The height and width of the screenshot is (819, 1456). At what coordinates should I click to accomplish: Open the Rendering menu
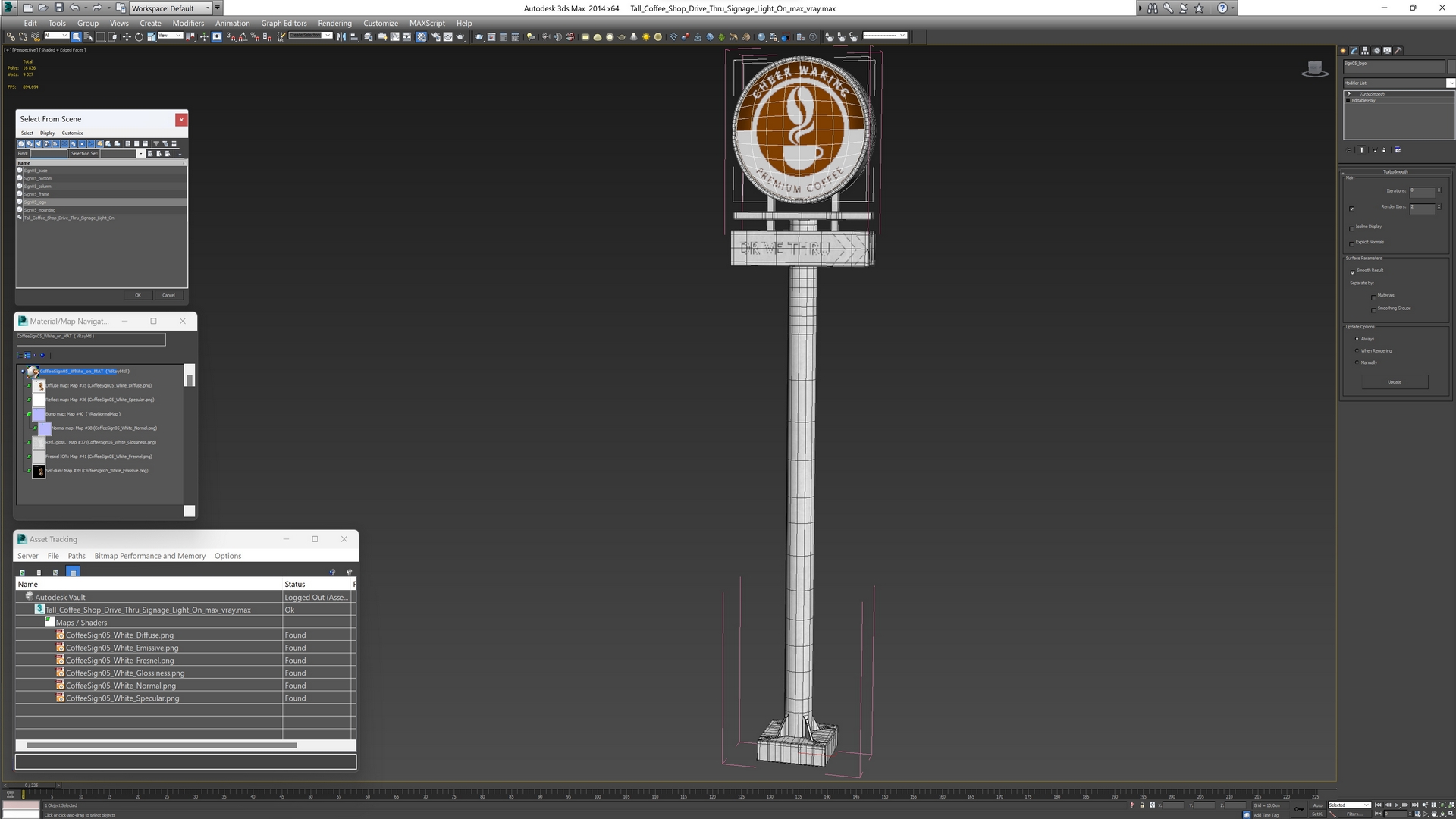pyautogui.click(x=334, y=23)
